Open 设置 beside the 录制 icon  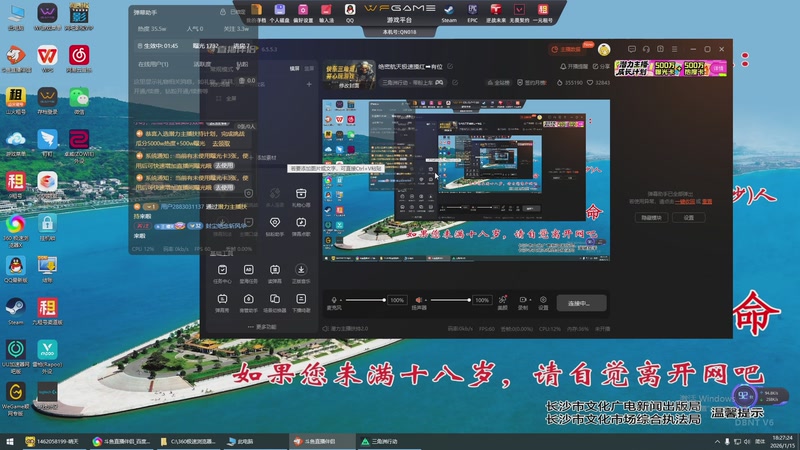coord(543,303)
